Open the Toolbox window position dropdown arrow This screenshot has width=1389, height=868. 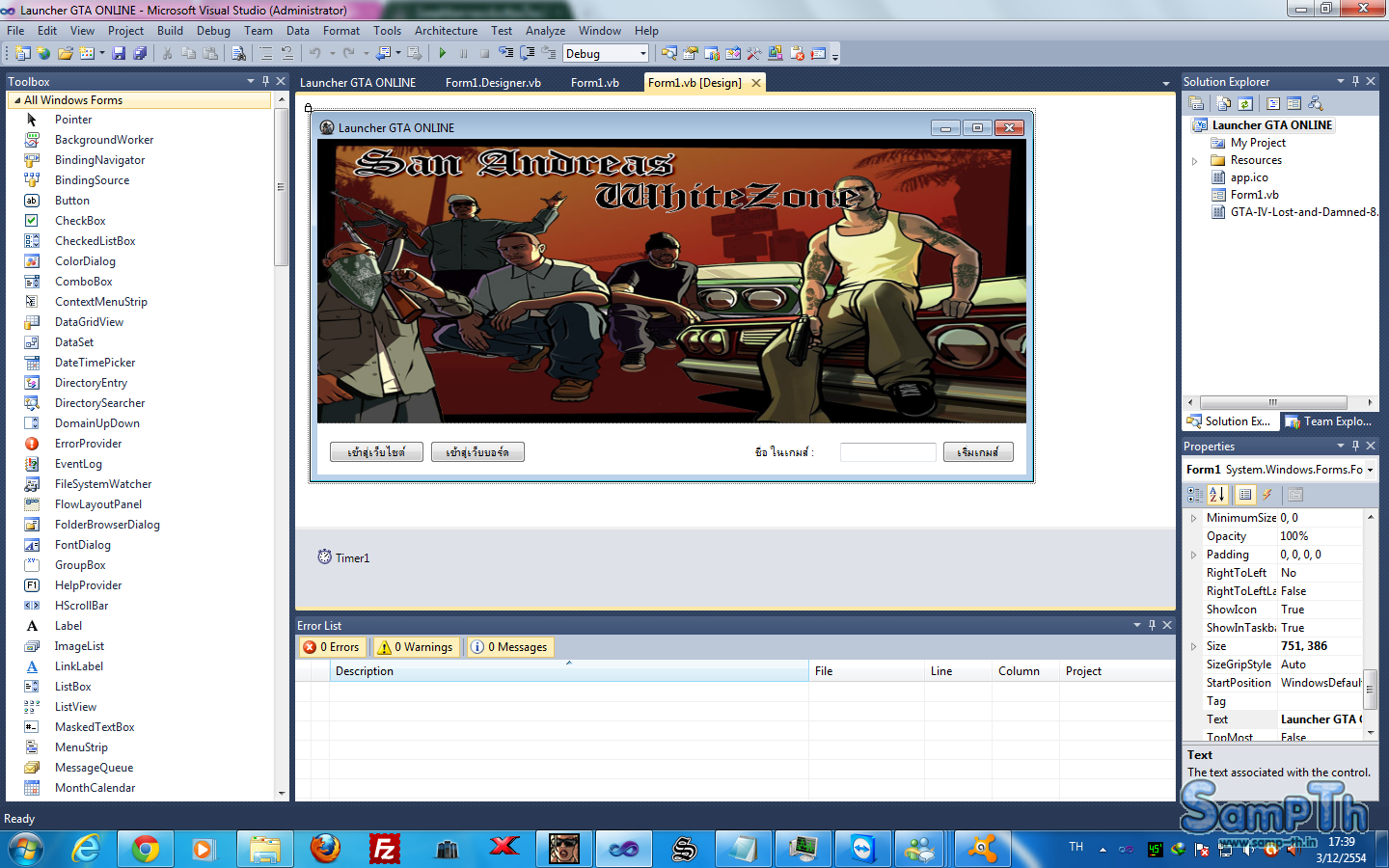251,81
